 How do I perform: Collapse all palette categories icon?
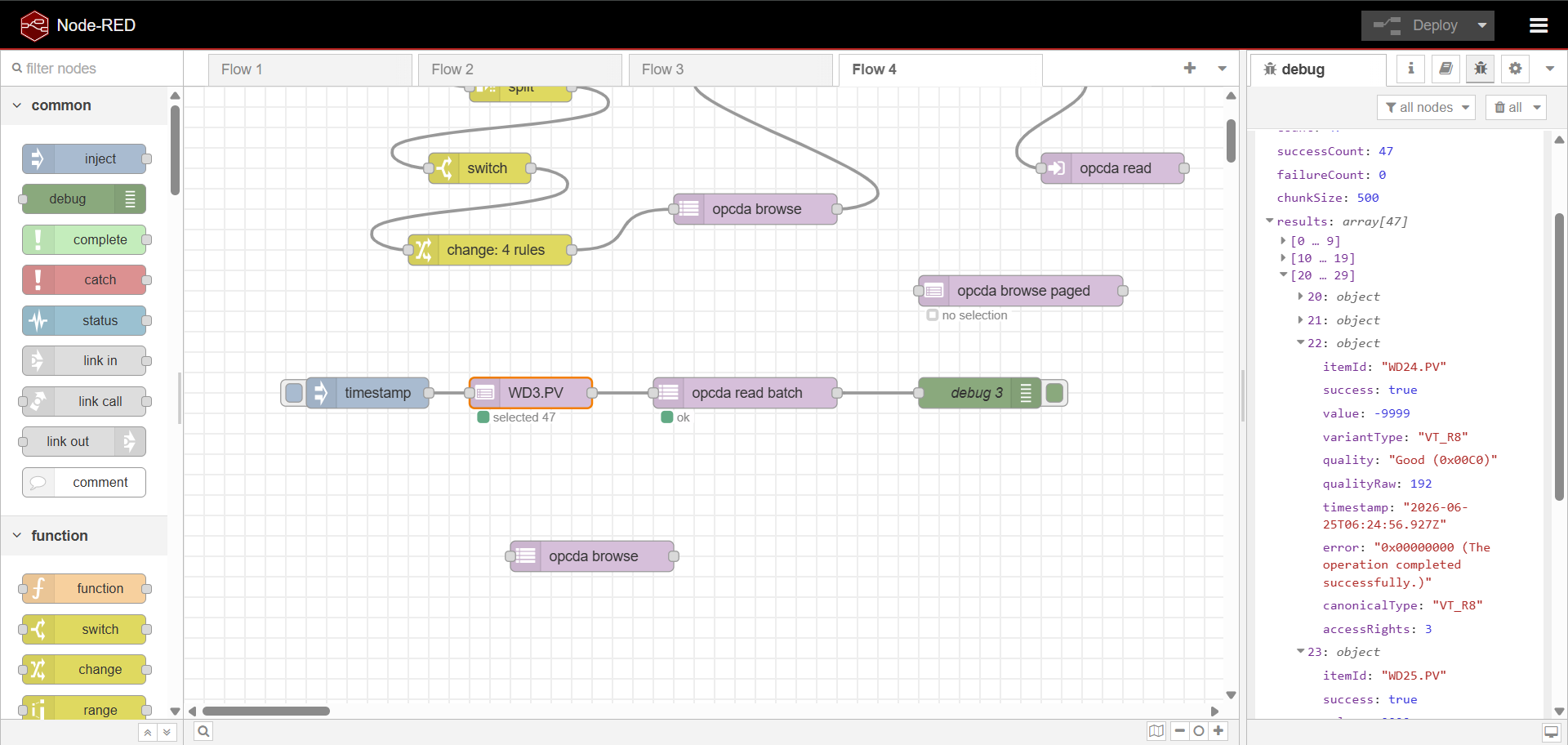[x=148, y=733]
